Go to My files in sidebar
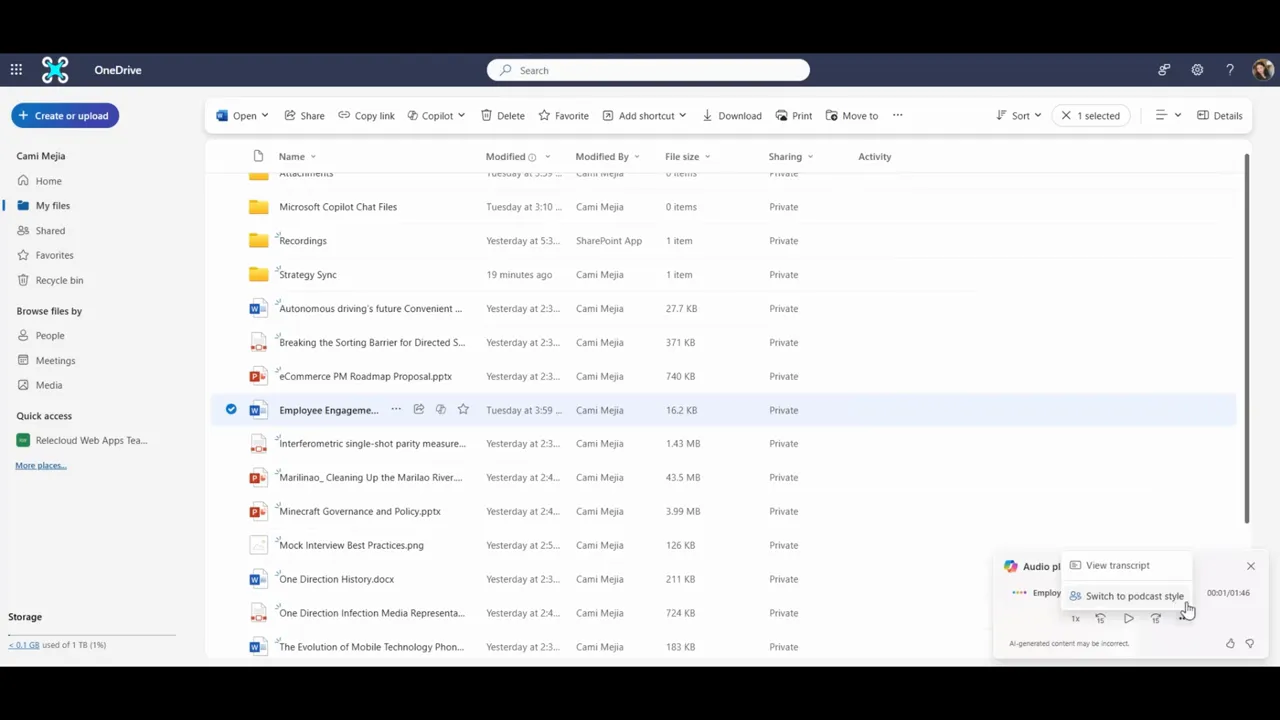 (x=52, y=206)
